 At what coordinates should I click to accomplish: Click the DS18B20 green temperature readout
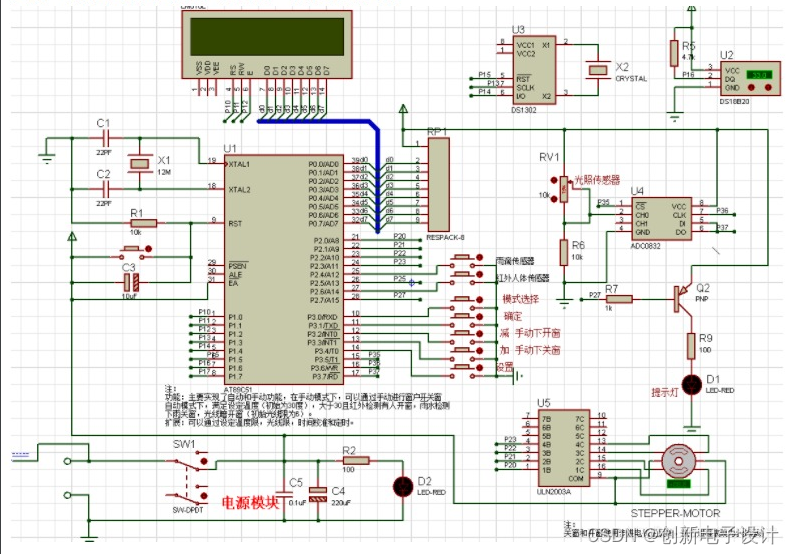point(759,74)
